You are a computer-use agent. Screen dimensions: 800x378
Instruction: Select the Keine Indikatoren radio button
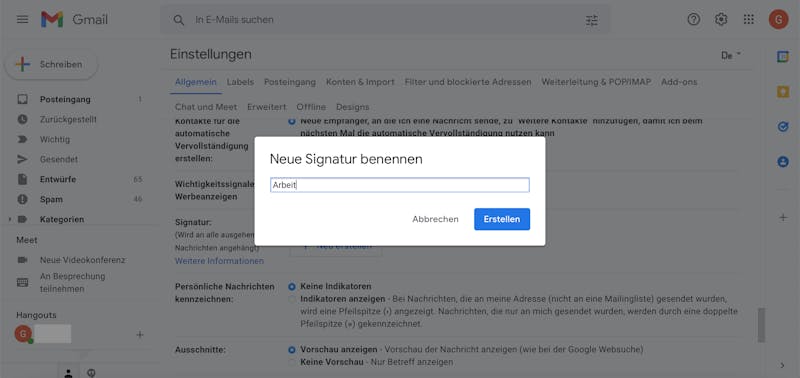pos(292,287)
